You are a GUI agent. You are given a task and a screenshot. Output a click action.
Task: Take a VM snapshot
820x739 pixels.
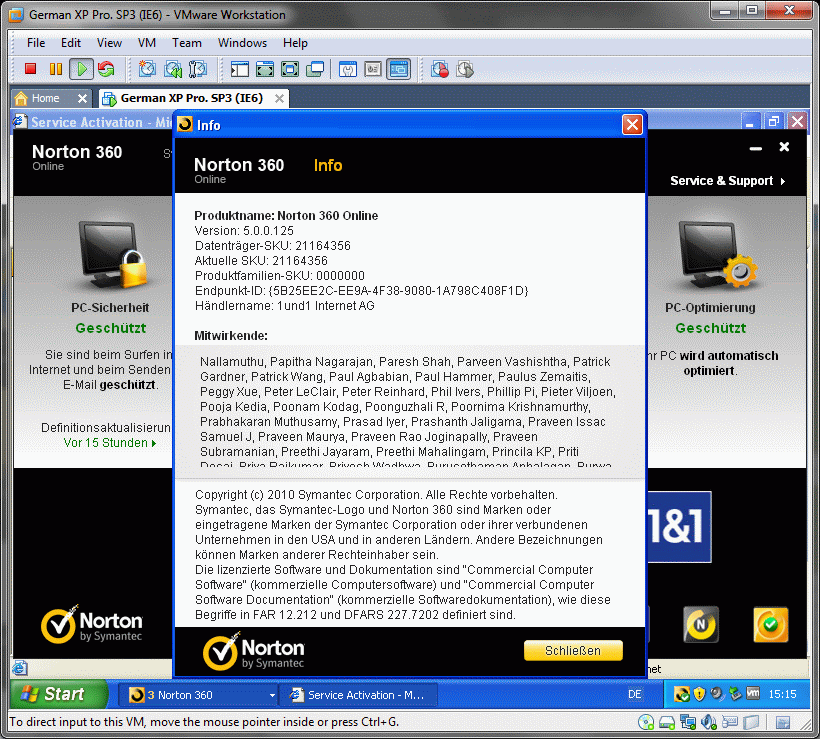tap(148, 69)
